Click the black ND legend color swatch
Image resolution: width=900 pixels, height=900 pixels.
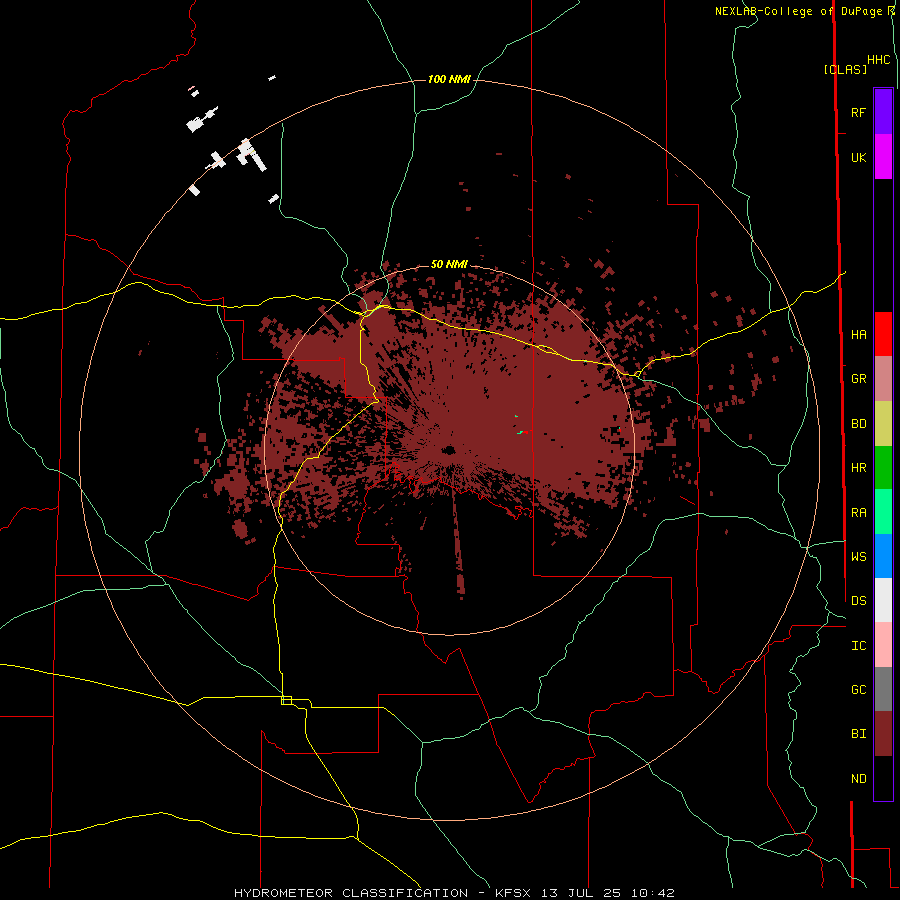pyautogui.click(x=883, y=778)
